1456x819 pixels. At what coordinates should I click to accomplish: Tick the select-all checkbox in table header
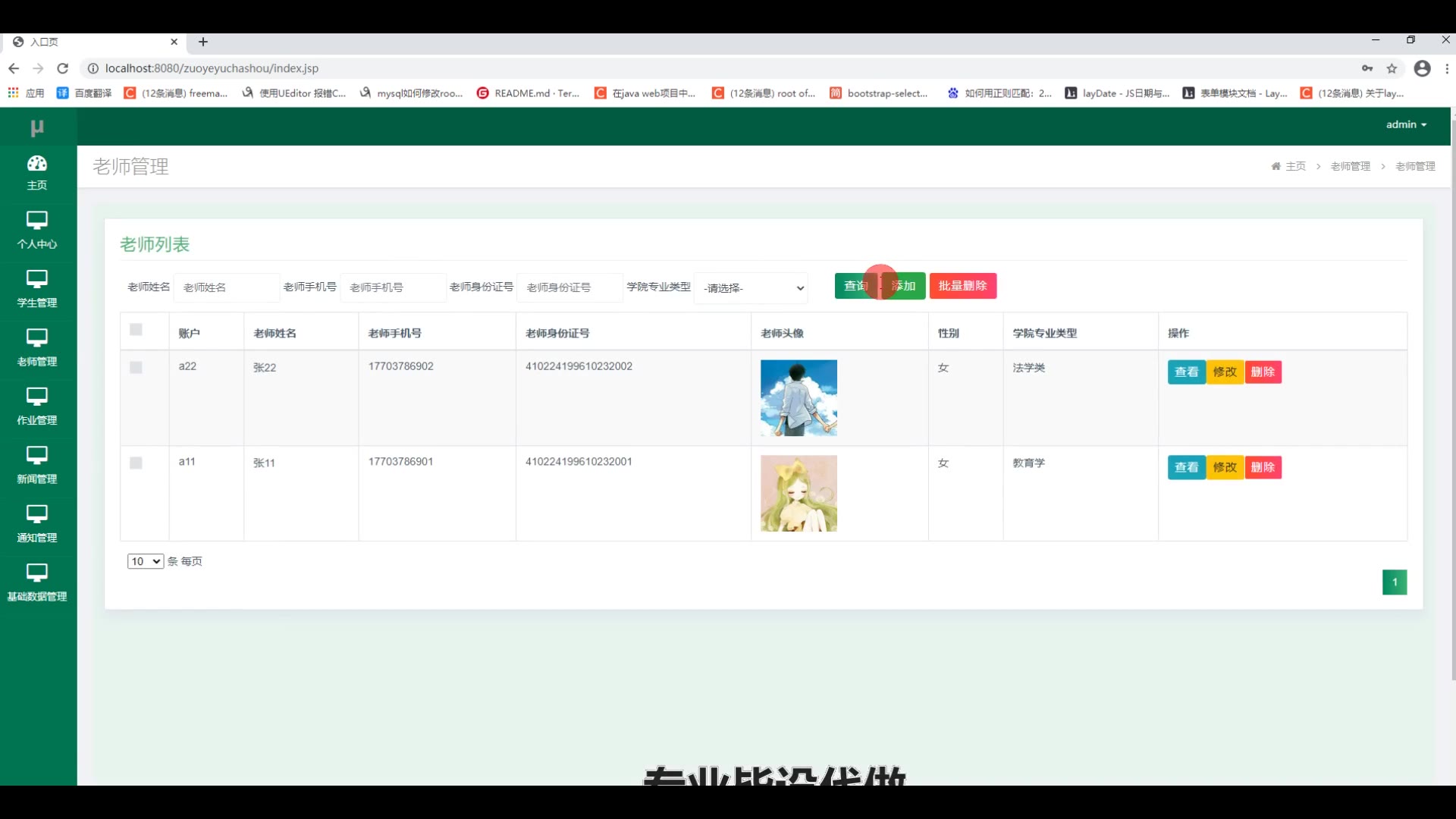(136, 329)
